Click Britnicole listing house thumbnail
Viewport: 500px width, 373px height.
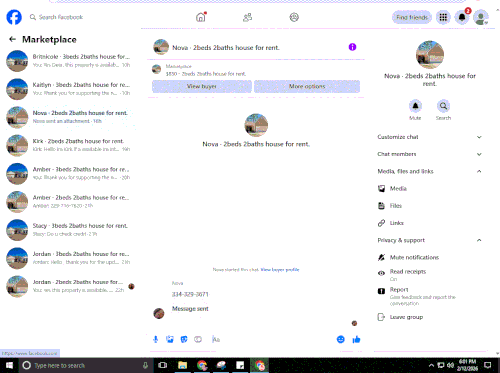pyautogui.click(x=17, y=61)
